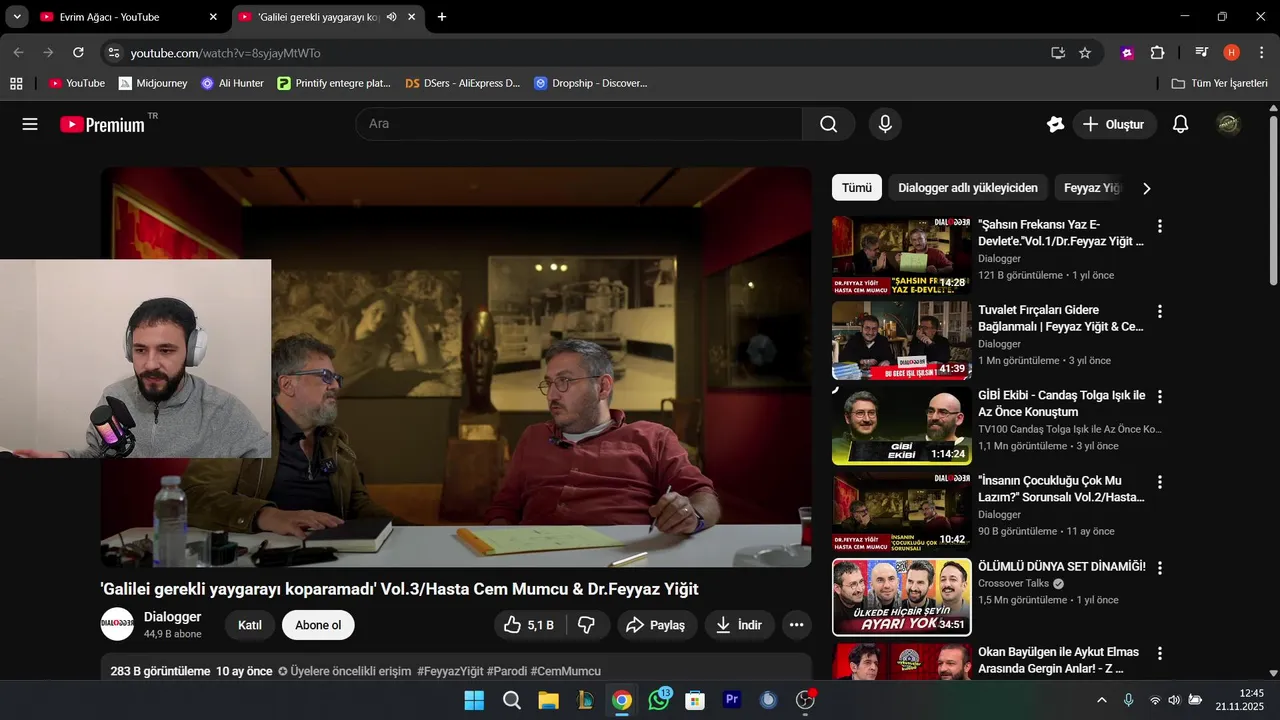Viewport: 1280px width, 720px height.
Task: Start voice search with microphone icon
Action: 885,124
